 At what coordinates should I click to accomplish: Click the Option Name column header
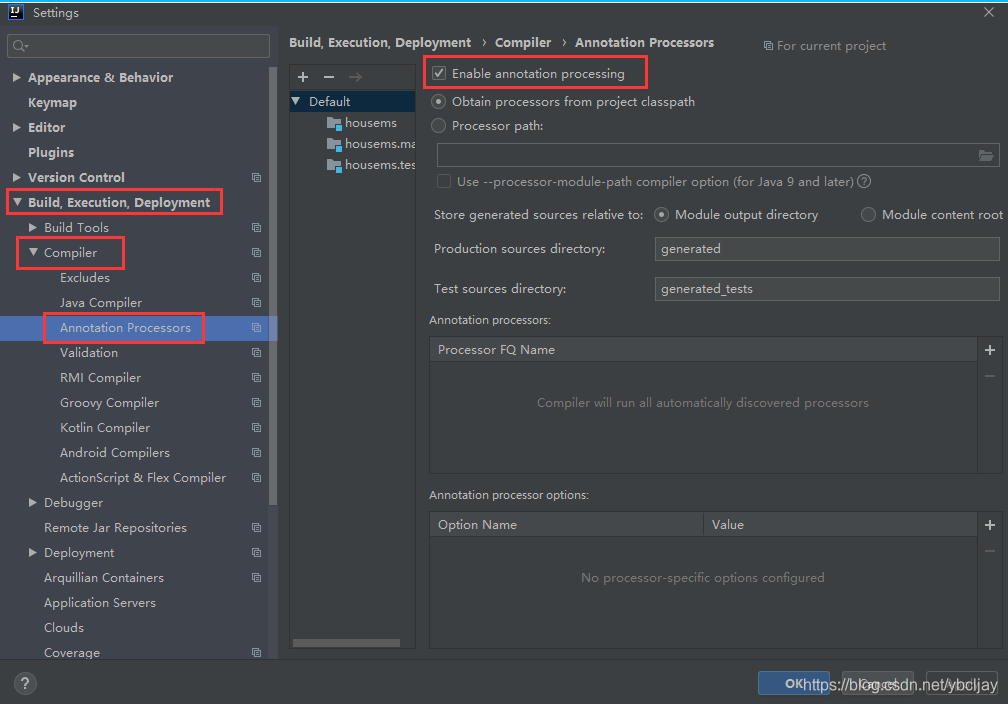[x=566, y=525]
